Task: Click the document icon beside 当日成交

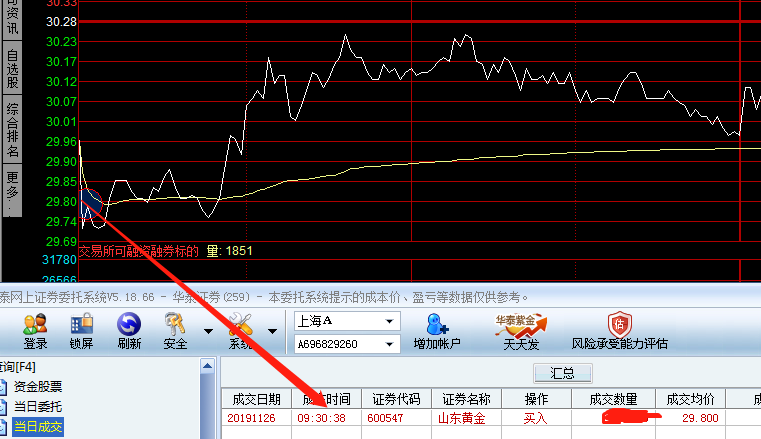Action: coord(3,427)
